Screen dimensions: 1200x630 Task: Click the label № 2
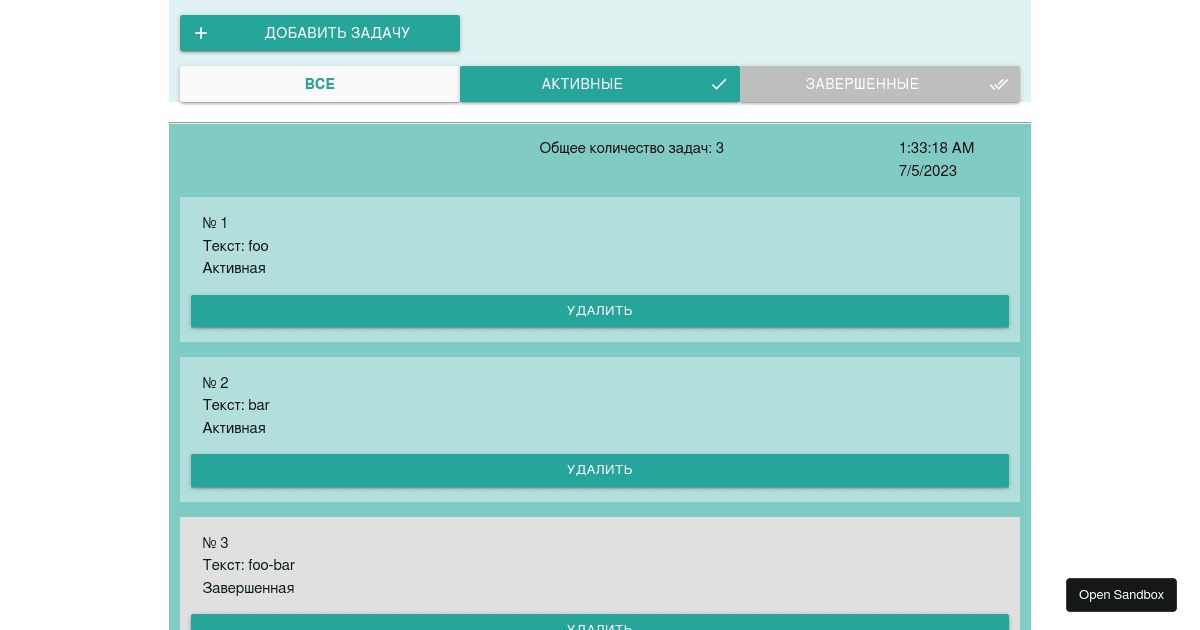tap(215, 383)
